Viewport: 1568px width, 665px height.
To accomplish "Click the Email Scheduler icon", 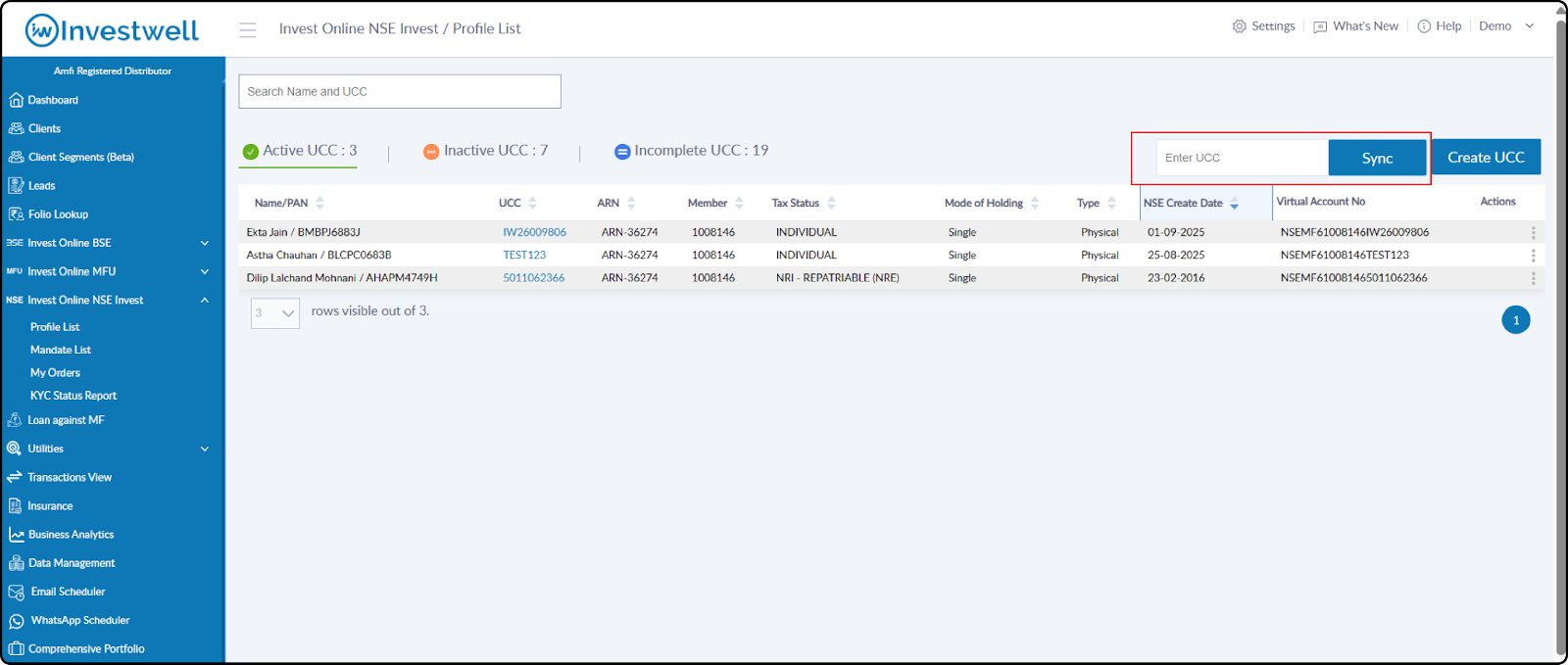I will (x=16, y=592).
